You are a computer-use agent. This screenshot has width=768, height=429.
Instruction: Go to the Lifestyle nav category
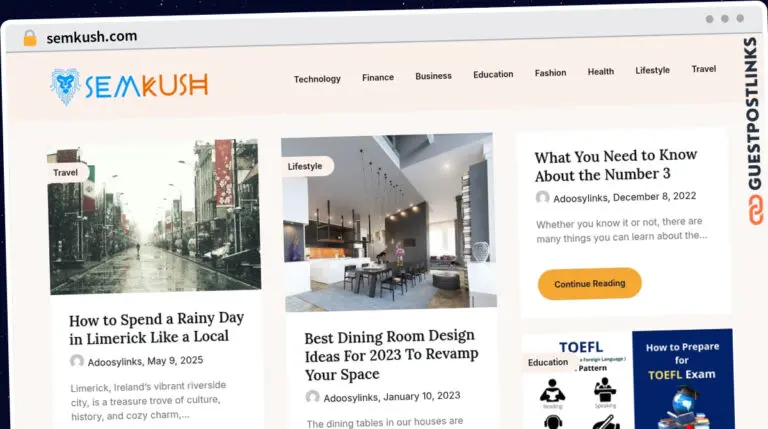(x=652, y=70)
